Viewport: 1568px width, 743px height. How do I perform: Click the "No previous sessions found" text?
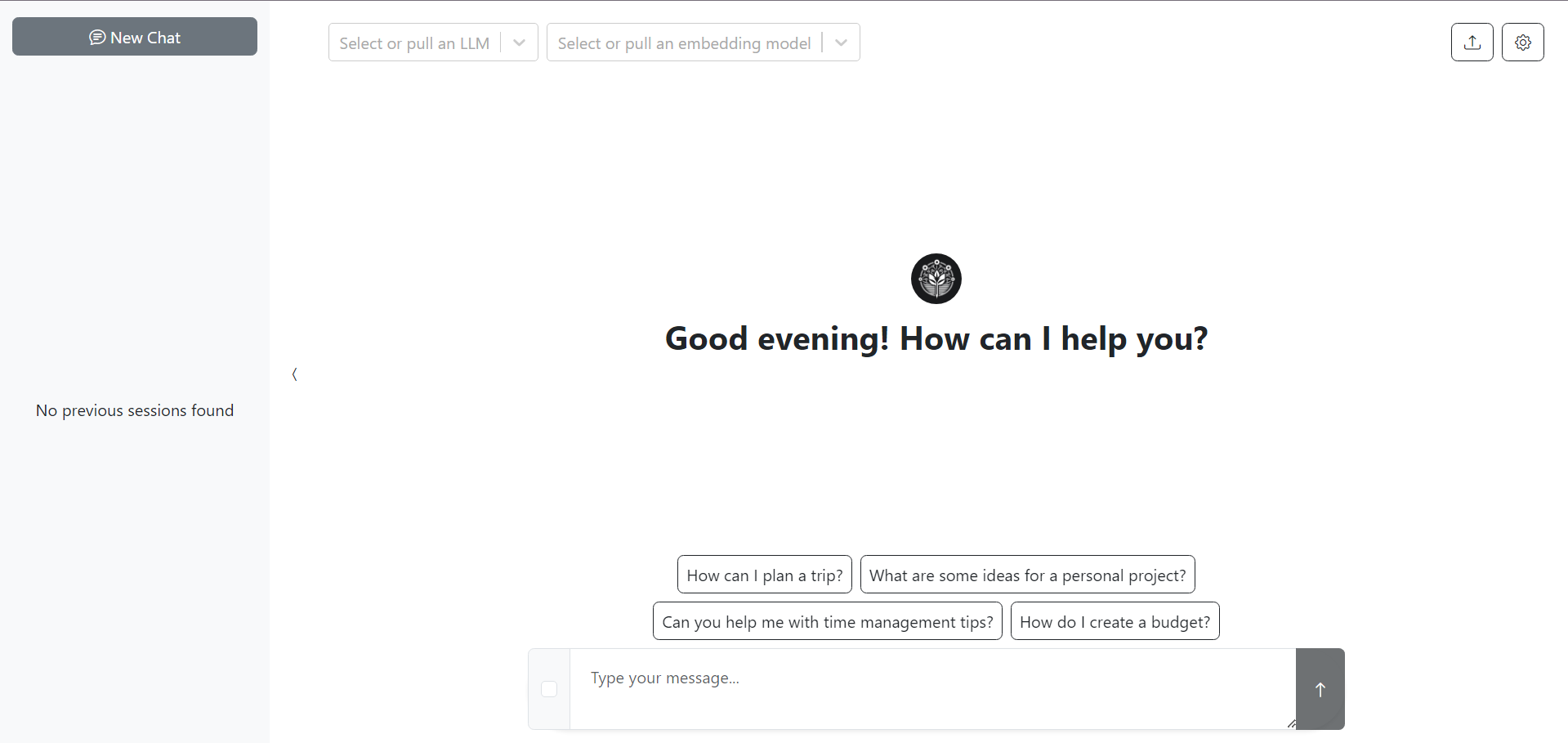point(135,410)
